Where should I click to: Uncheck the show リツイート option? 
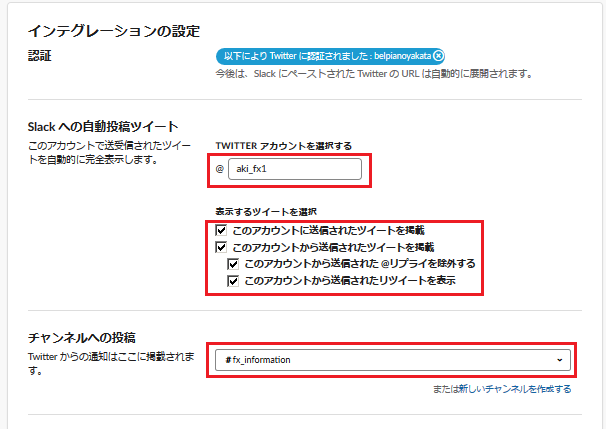(233, 281)
